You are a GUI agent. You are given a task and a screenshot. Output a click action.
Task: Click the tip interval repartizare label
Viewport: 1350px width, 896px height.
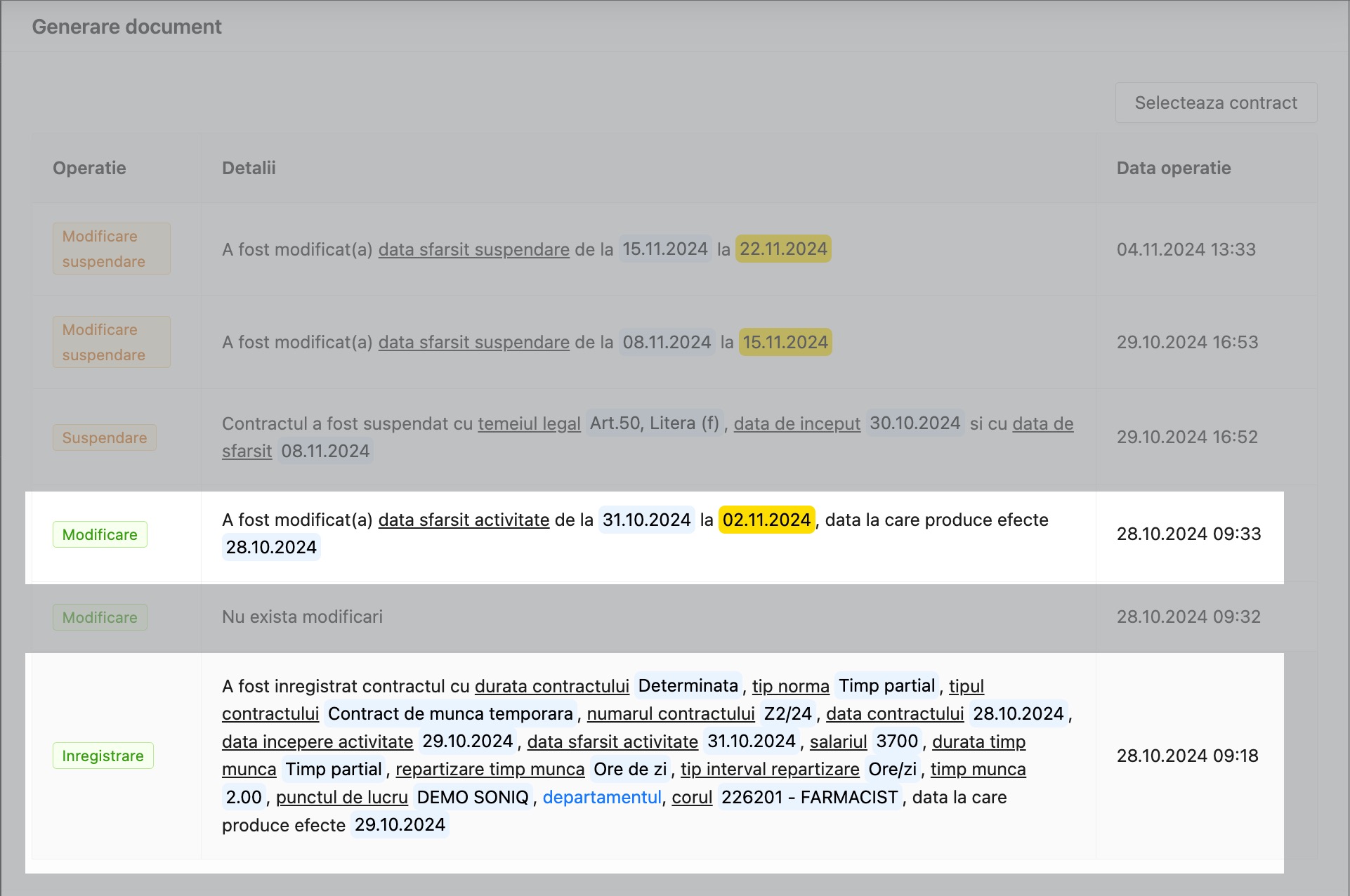point(770,769)
